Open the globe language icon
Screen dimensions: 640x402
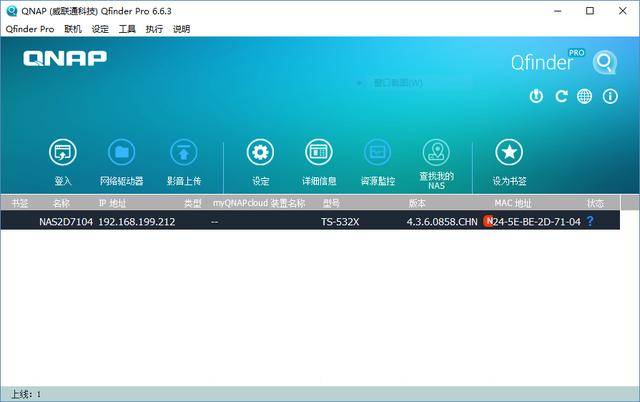[x=584, y=96]
